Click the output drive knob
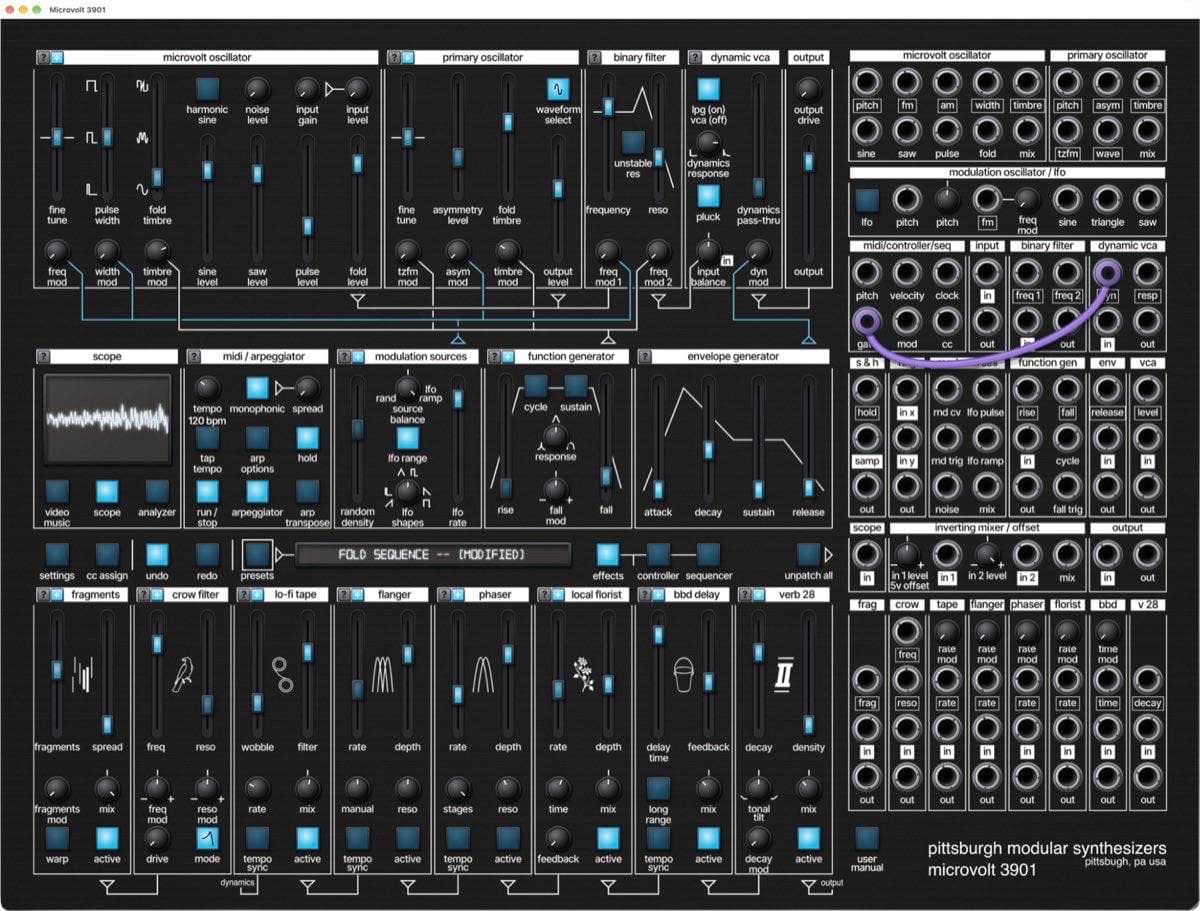 [808, 88]
